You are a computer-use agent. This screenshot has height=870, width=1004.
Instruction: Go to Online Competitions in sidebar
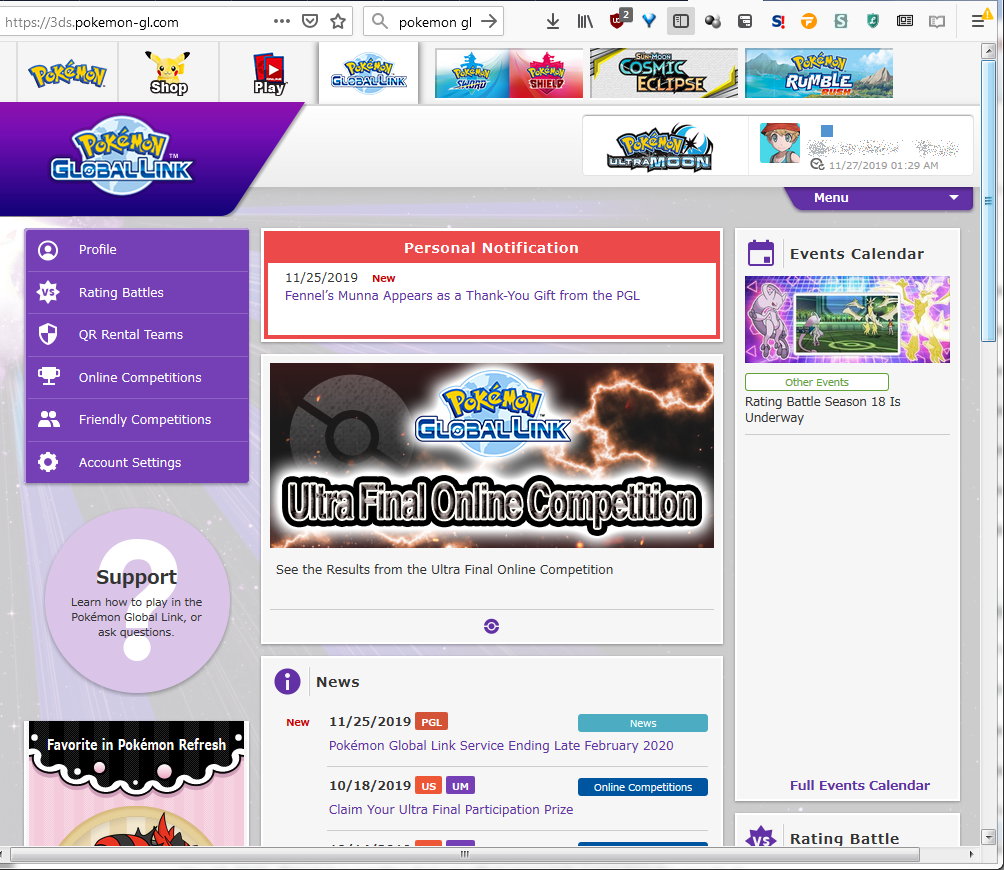[x=137, y=378]
